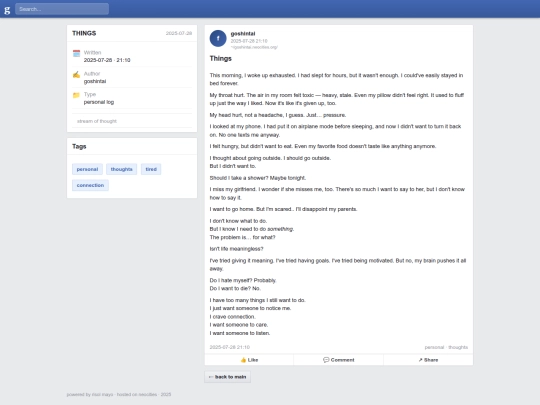Screen dimensions: 540x405
Task: Visit the goshintai.neocities.org link
Action: [254, 47]
